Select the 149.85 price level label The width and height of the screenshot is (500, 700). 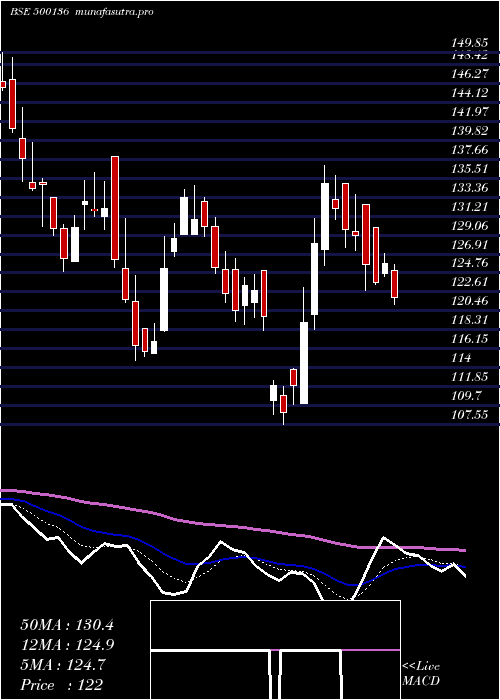tap(470, 43)
